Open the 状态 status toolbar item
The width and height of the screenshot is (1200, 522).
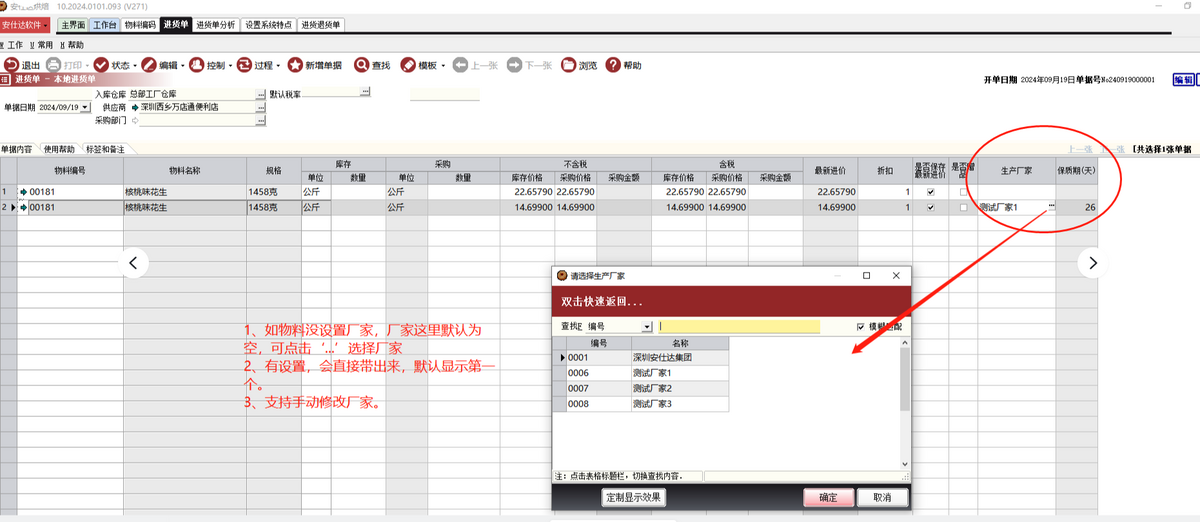[x=114, y=65]
